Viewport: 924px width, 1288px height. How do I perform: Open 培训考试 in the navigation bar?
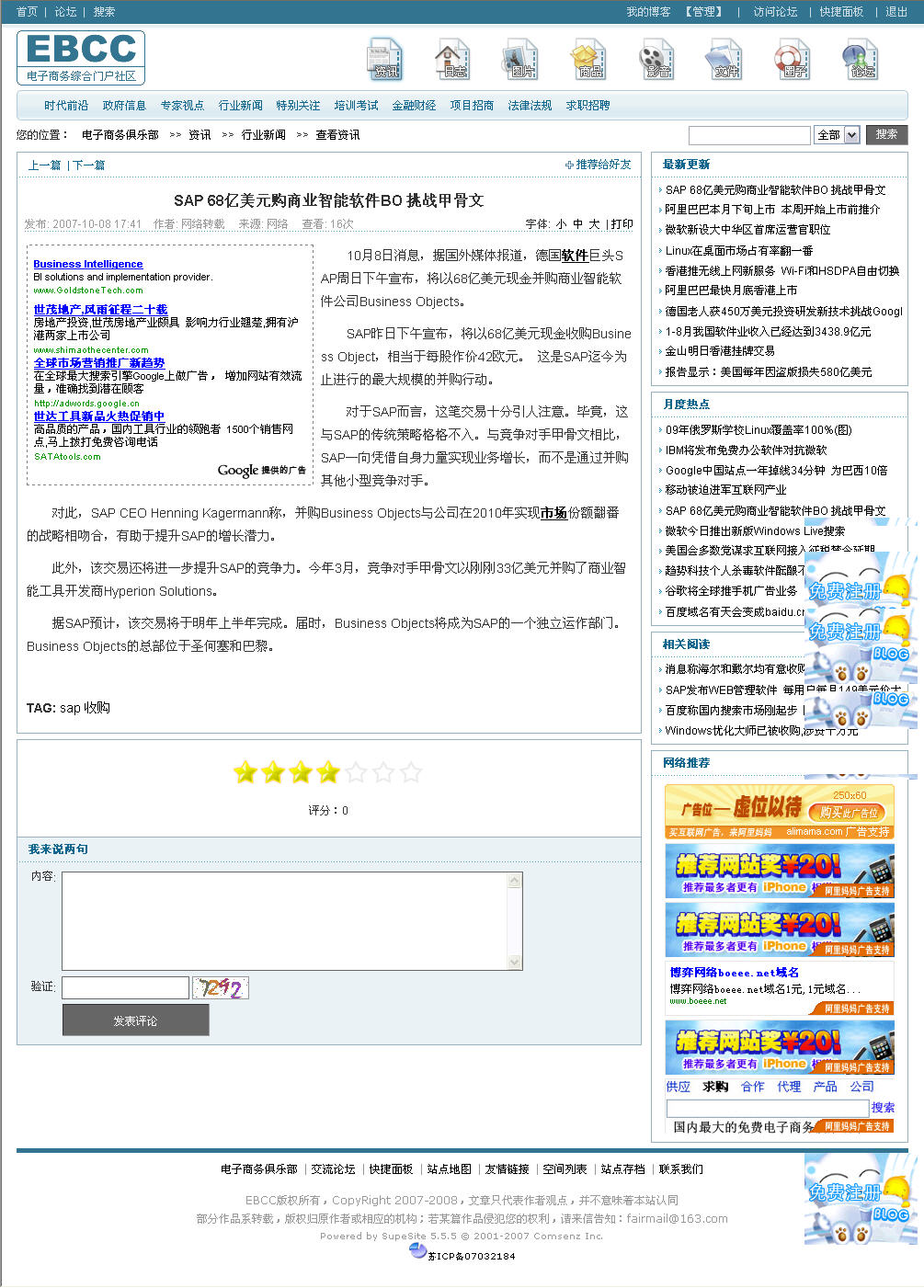(x=356, y=106)
